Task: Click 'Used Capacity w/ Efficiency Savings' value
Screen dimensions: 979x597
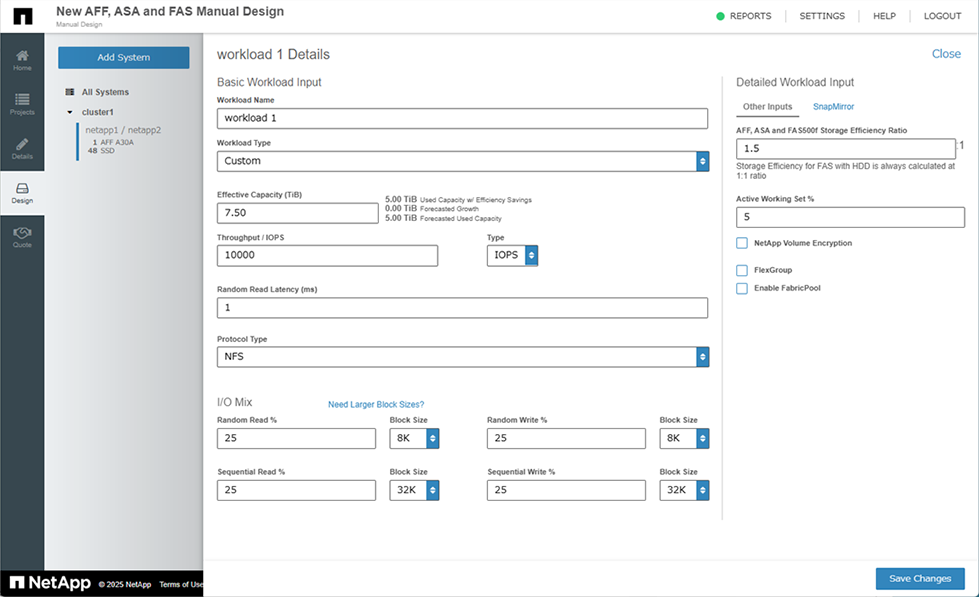Action: click(x=401, y=199)
